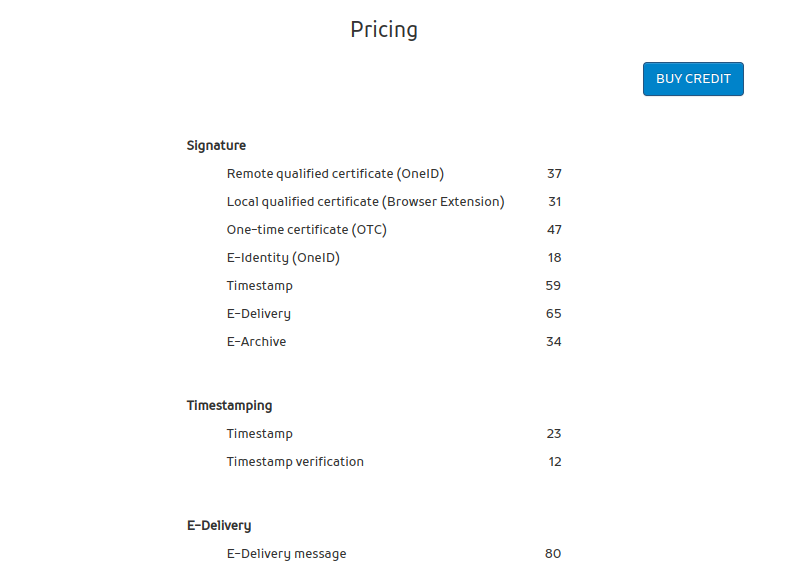Image resolution: width=787 pixels, height=586 pixels.
Task: Click the price 47 for One-time certificate
Action: [554, 230]
